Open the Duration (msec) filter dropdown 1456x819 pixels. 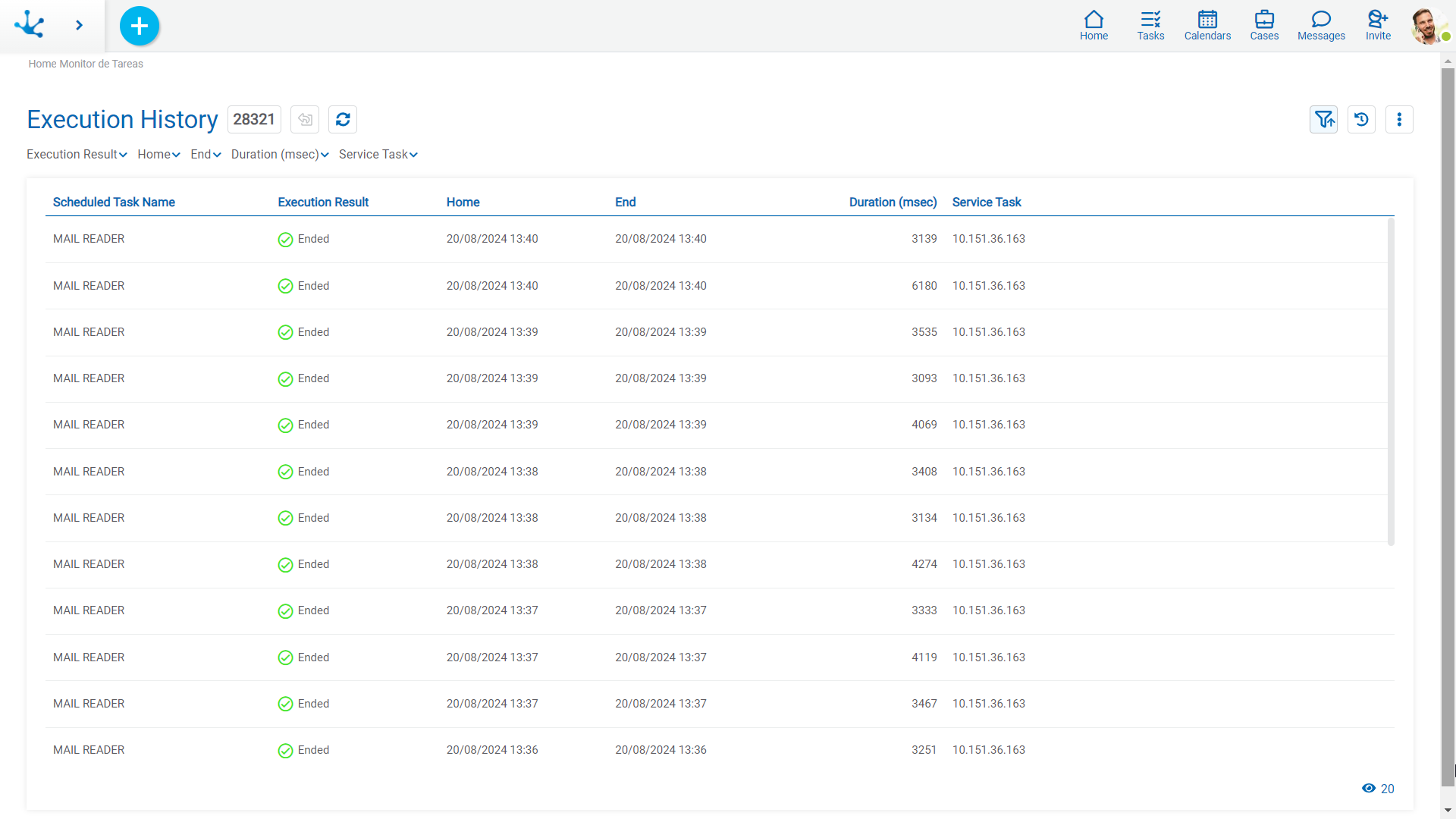coord(279,154)
